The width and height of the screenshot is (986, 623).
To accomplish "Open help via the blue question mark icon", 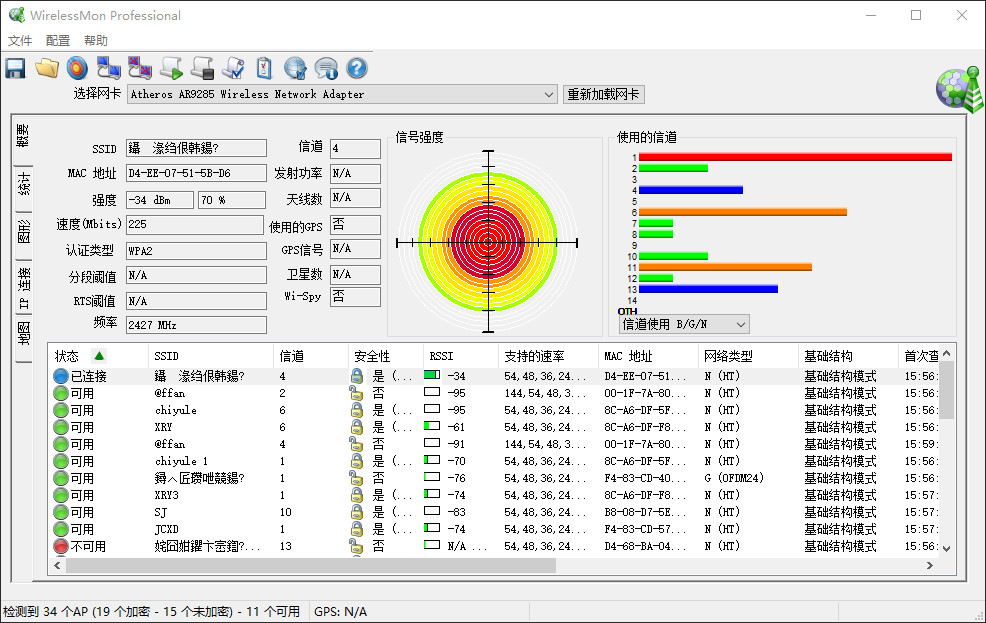I will [x=357, y=68].
